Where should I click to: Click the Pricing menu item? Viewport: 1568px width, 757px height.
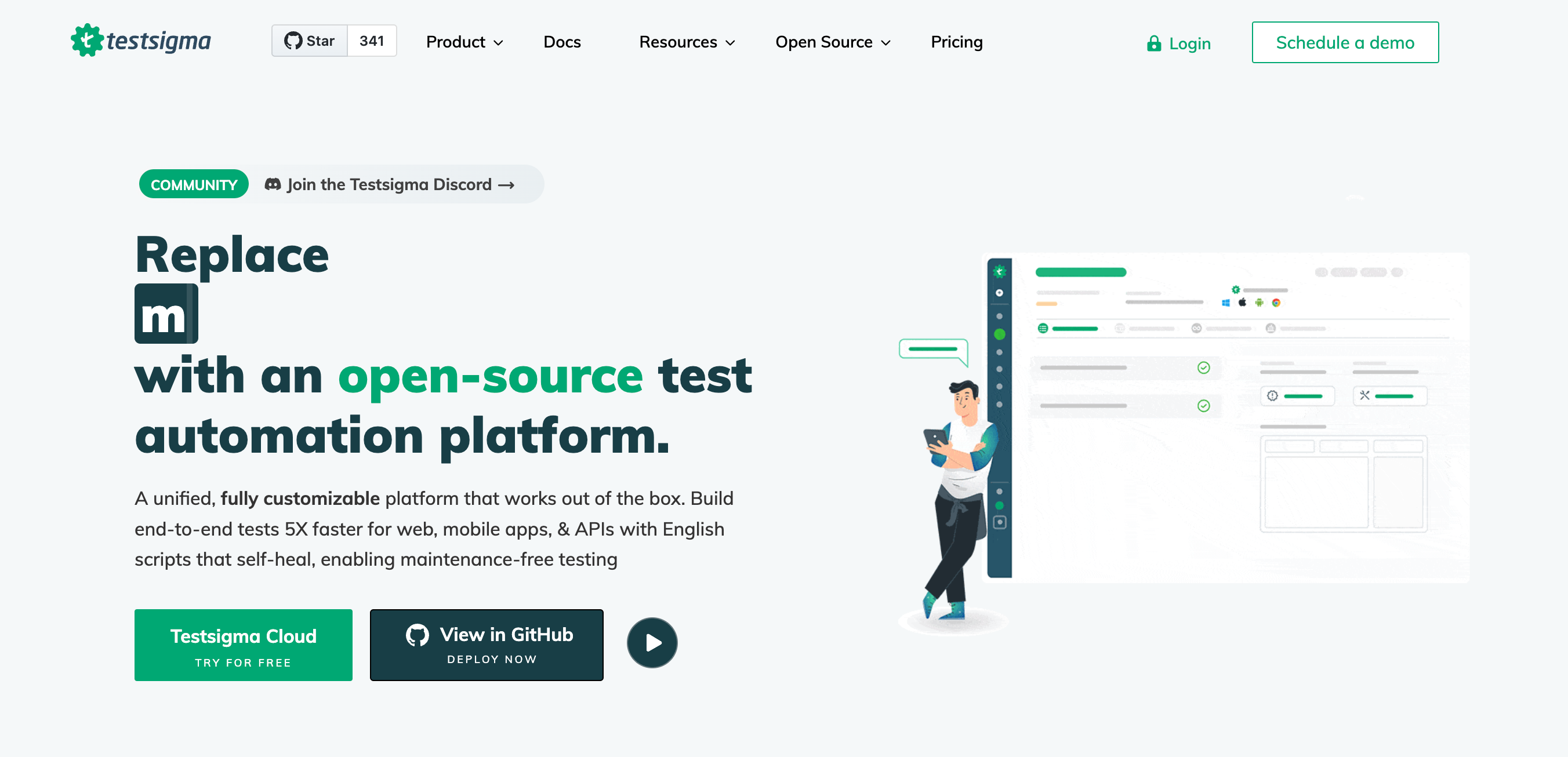(x=956, y=41)
